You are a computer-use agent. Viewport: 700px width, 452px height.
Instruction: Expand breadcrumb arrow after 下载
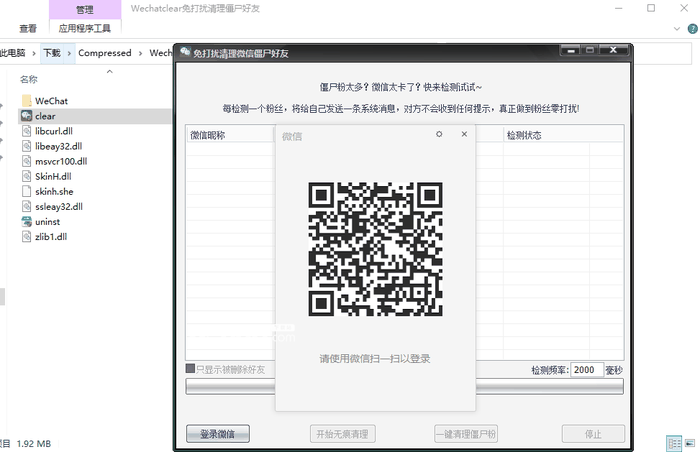(69, 53)
